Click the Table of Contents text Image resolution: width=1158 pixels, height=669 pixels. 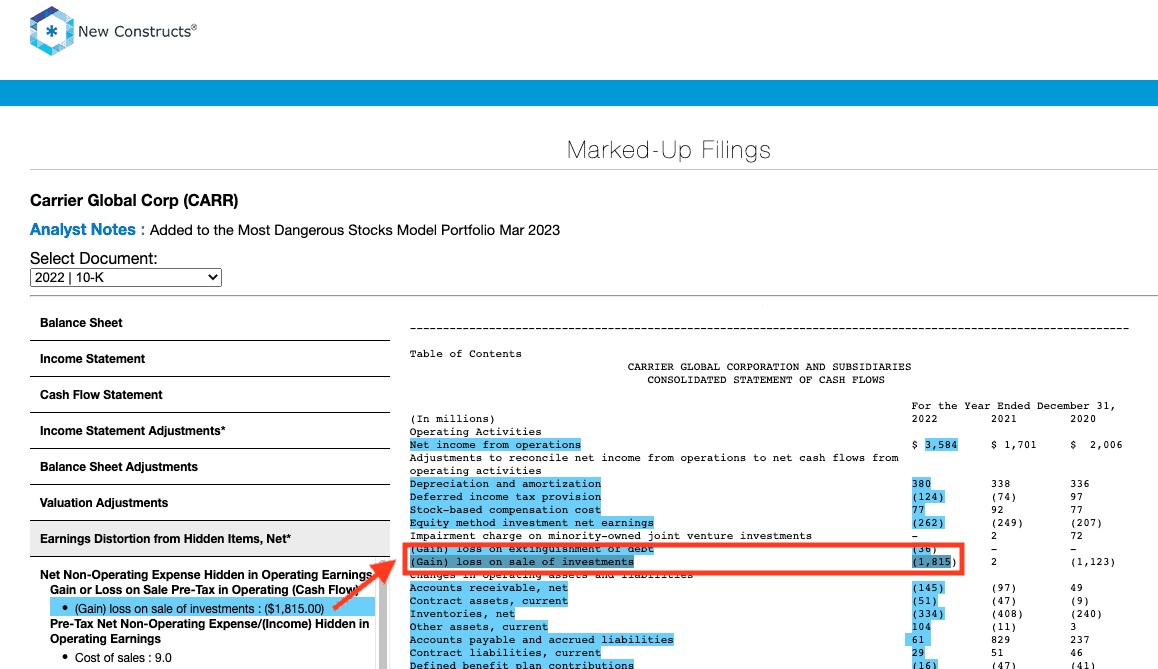(x=465, y=354)
